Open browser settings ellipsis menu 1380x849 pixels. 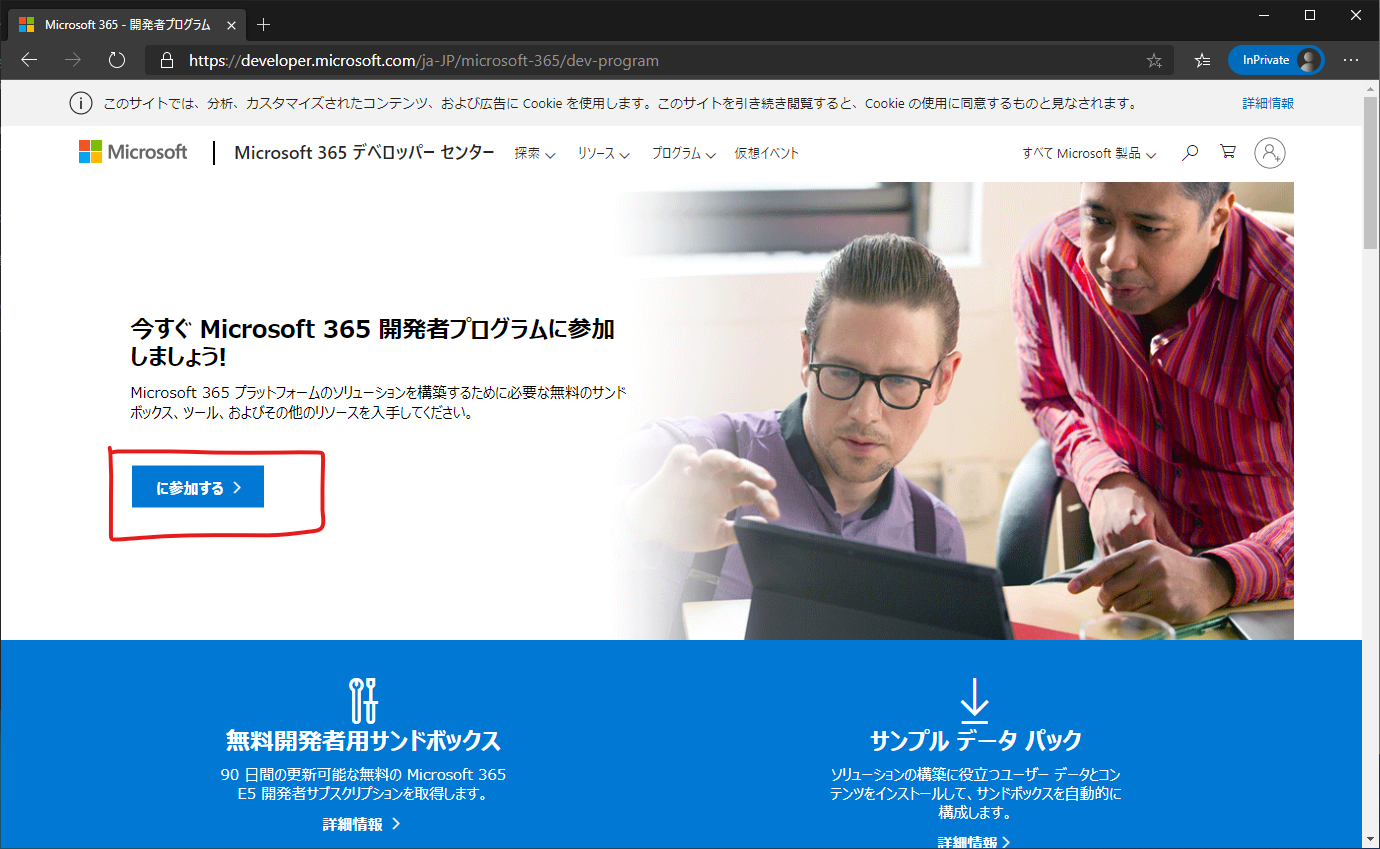point(1351,60)
